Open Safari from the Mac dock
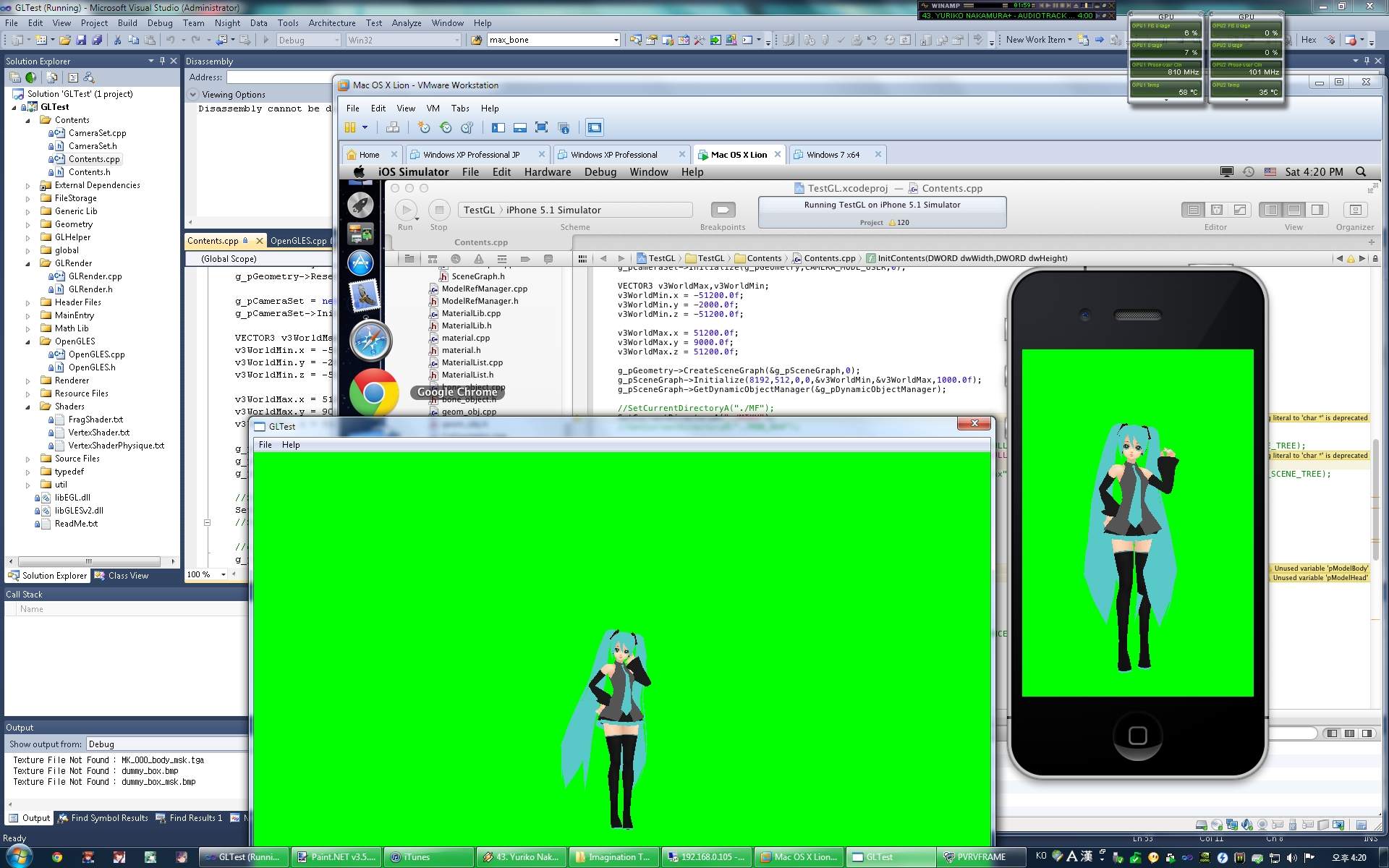Screen dimensions: 1389x868 [x=370, y=341]
